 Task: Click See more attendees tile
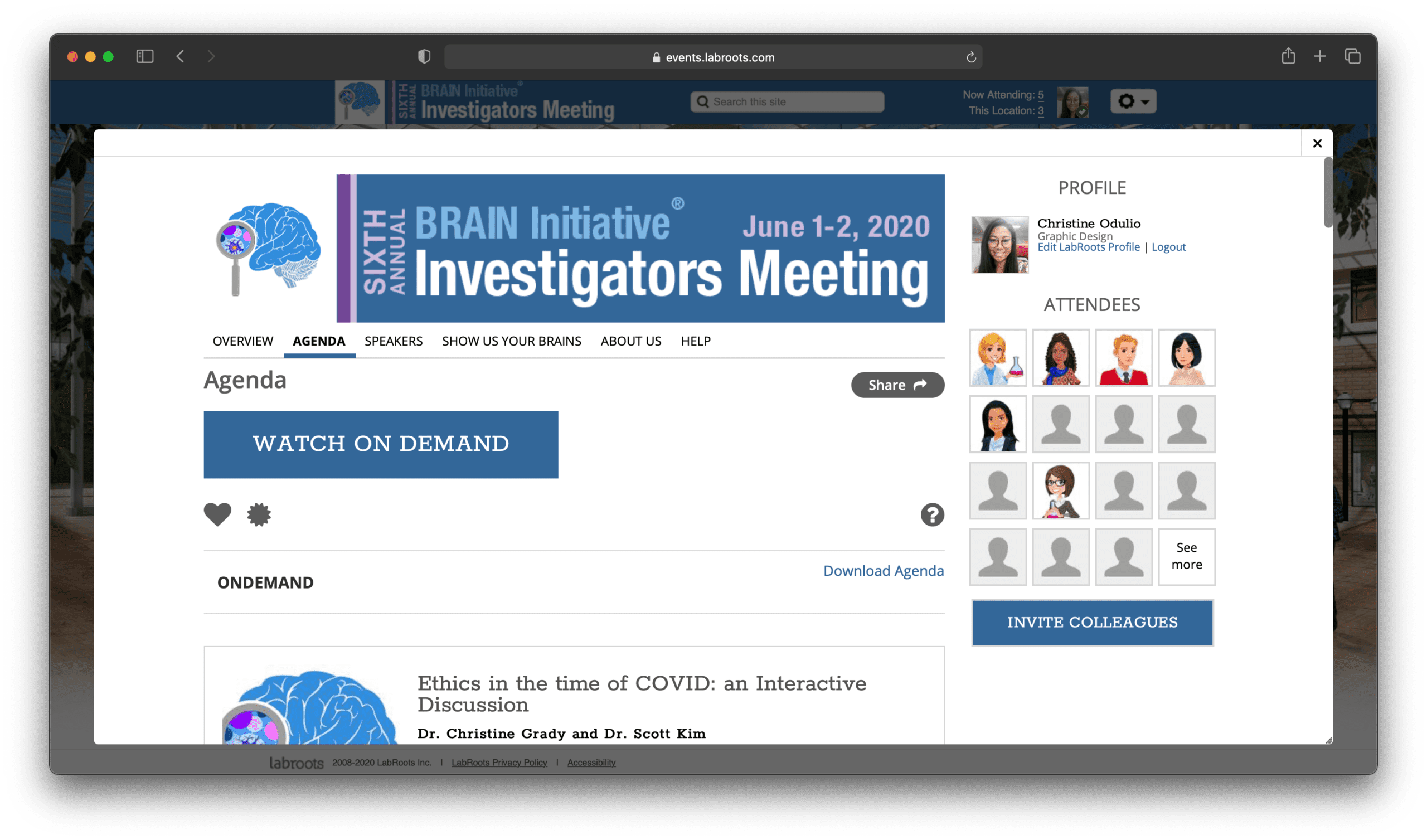[1186, 556]
